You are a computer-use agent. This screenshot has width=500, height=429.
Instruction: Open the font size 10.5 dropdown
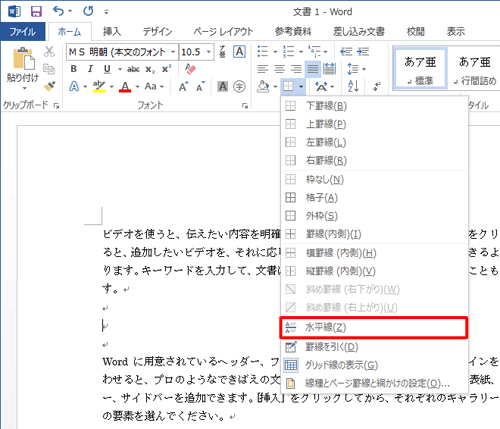pyautogui.click(x=209, y=52)
